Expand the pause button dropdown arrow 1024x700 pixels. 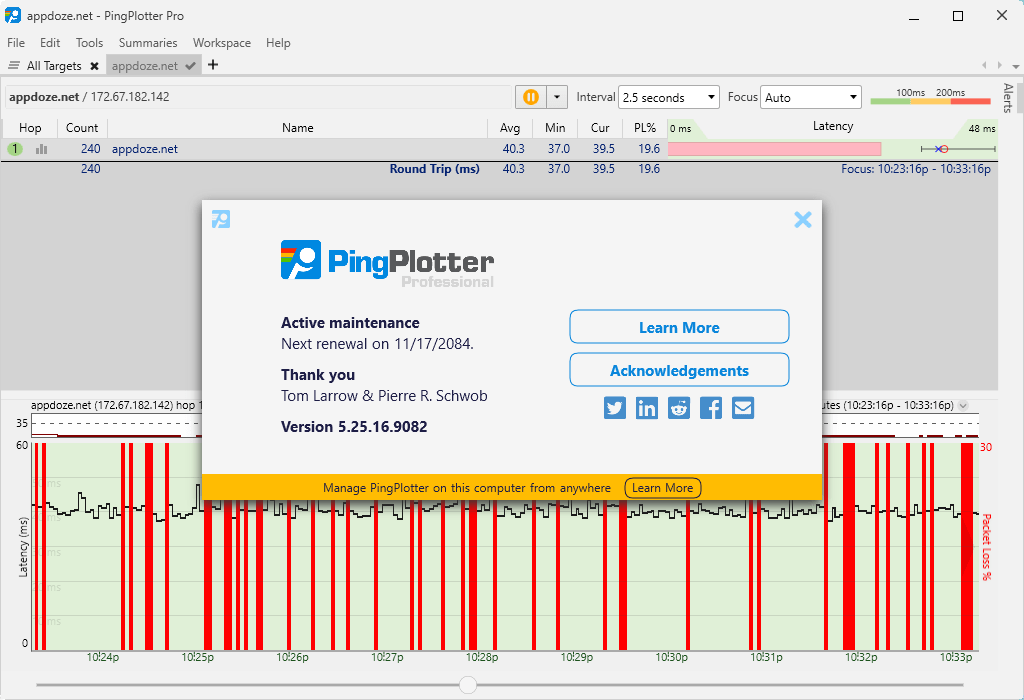pyautogui.click(x=556, y=97)
